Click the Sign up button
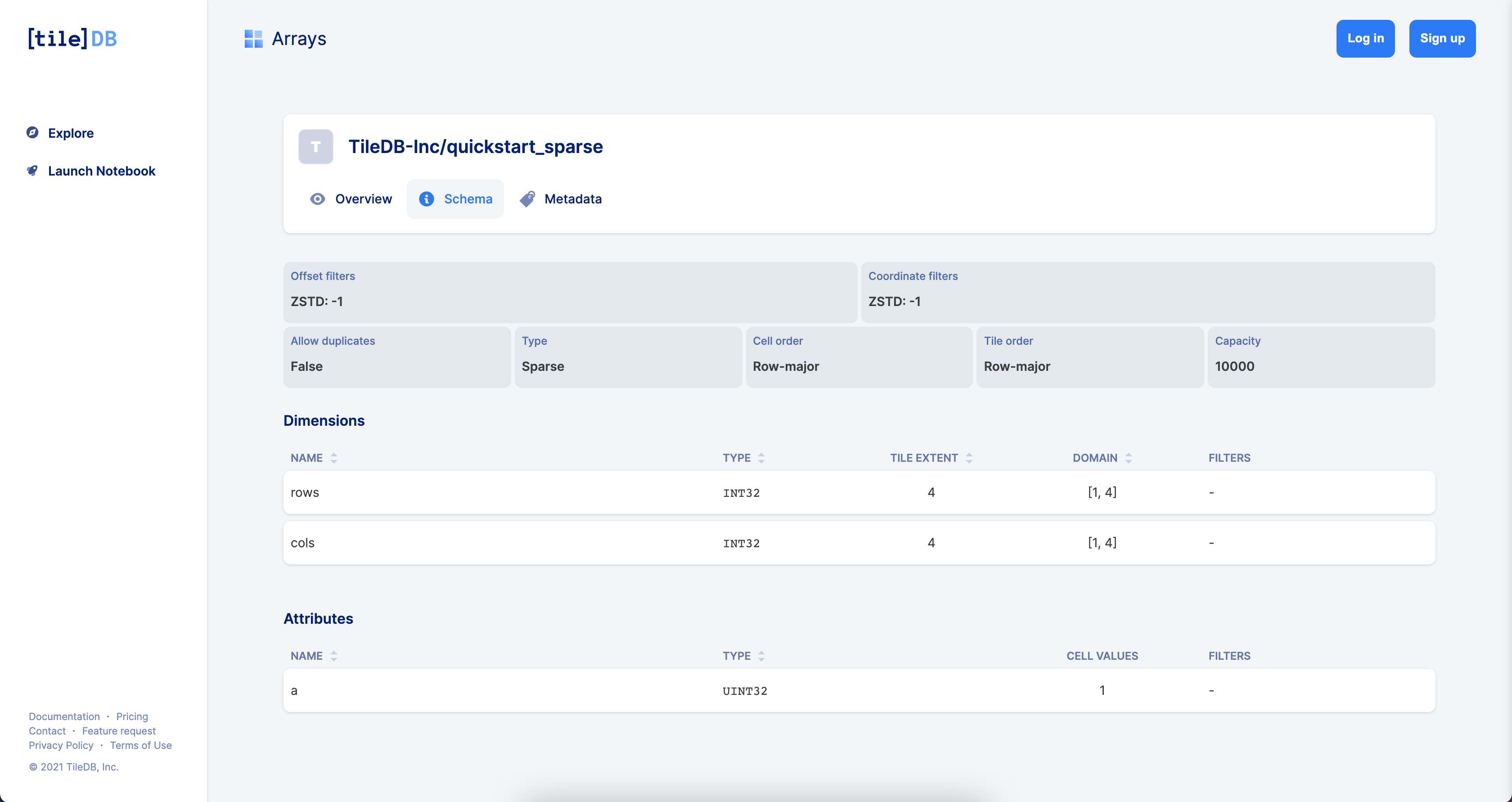This screenshot has height=802, width=1512. [1442, 39]
